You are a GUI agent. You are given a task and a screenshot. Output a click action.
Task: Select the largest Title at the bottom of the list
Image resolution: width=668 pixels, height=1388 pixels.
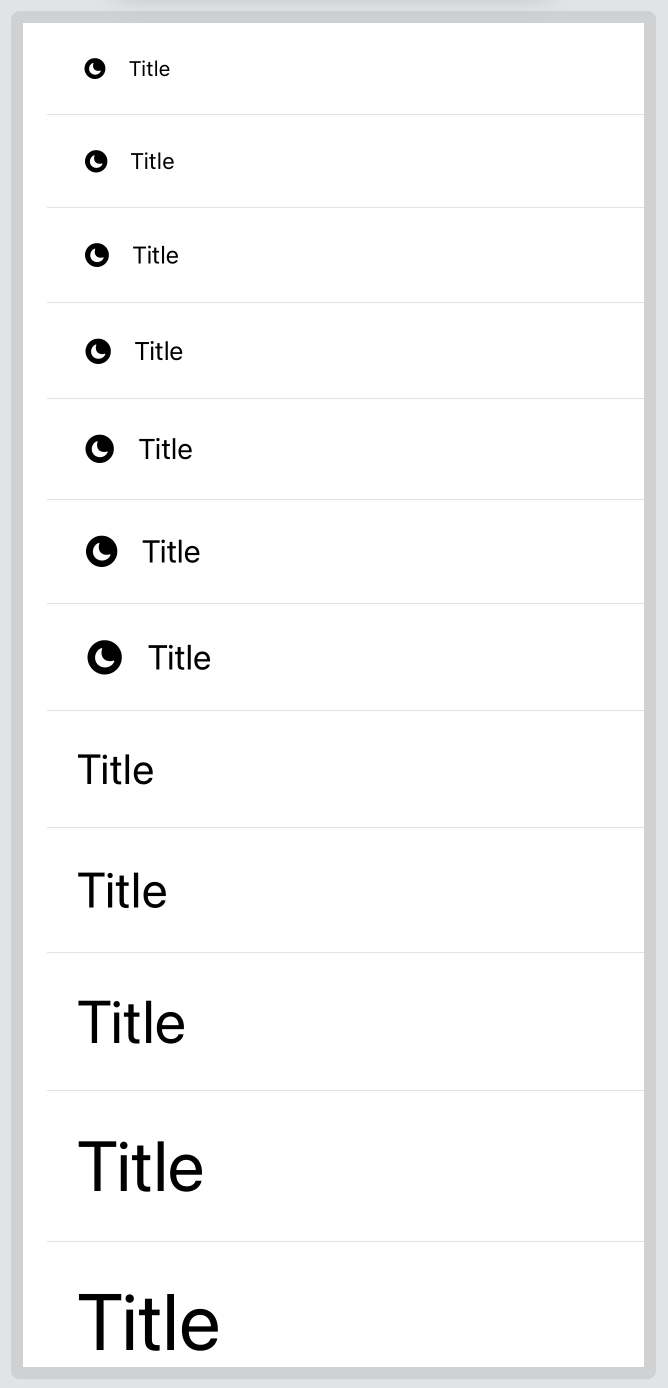(x=148, y=1321)
